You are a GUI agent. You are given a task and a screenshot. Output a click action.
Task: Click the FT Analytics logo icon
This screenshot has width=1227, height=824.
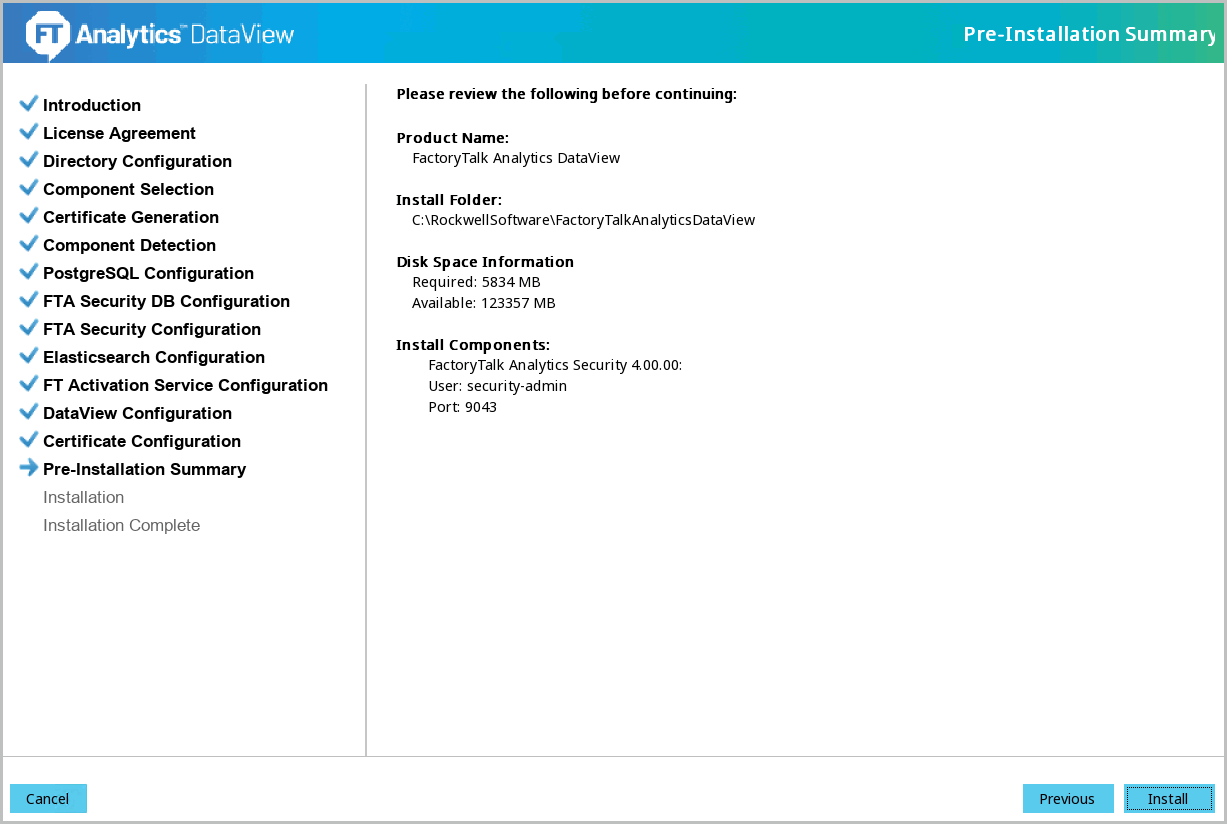47,34
